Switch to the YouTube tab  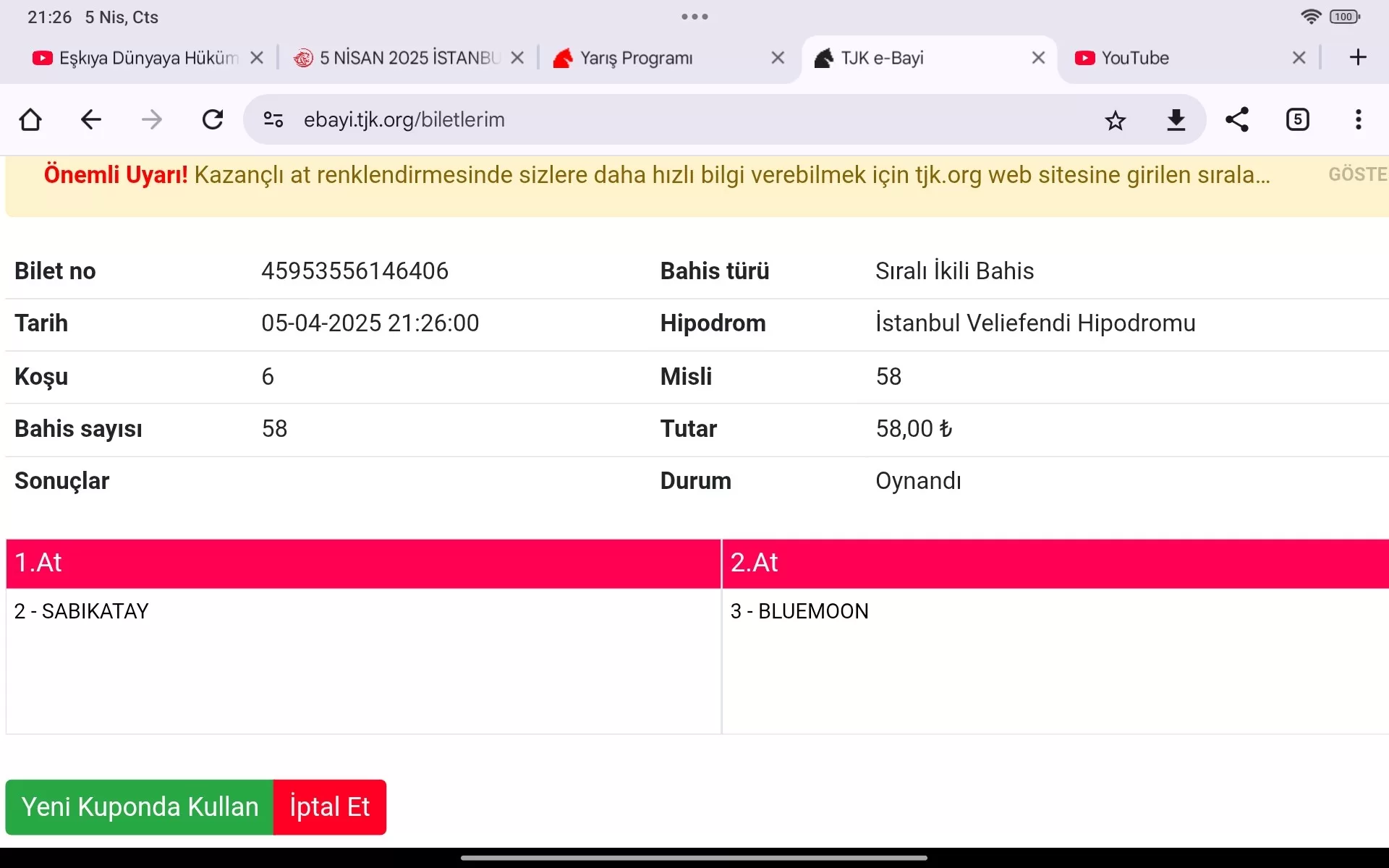pyautogui.click(x=1136, y=58)
